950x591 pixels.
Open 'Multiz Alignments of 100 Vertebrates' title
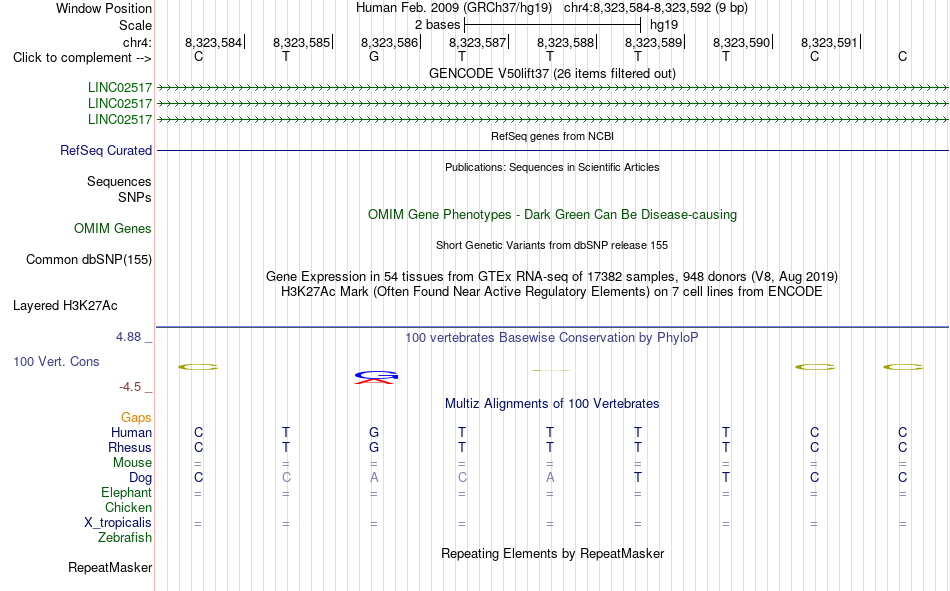pyautogui.click(x=552, y=404)
